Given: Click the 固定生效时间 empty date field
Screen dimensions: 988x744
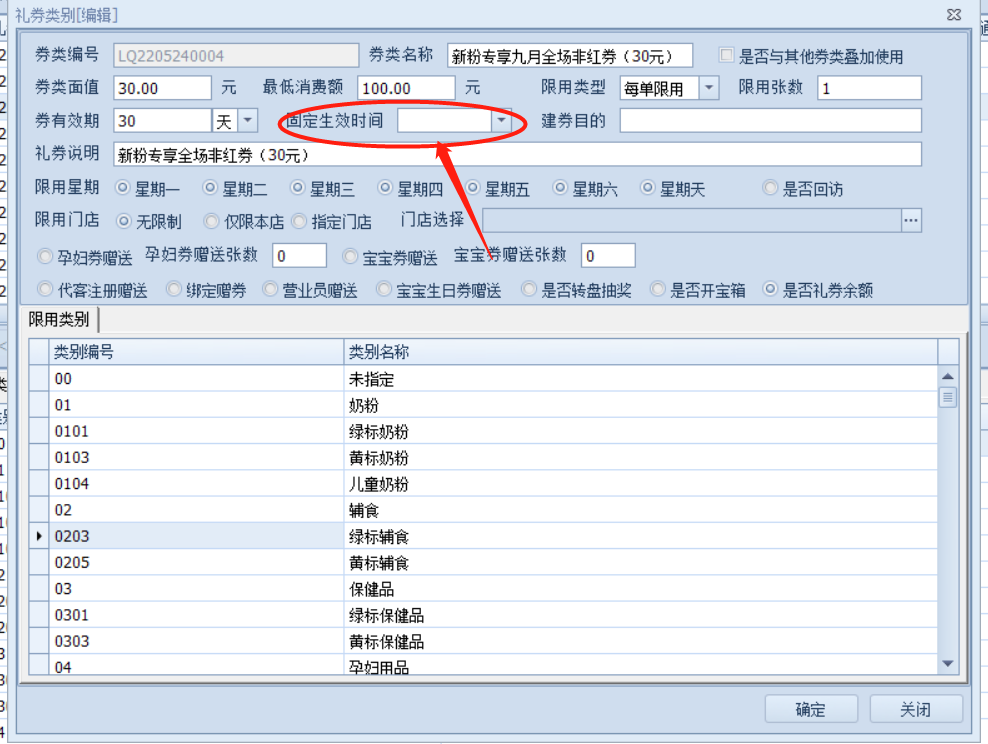Looking at the screenshot, I should click(x=444, y=120).
